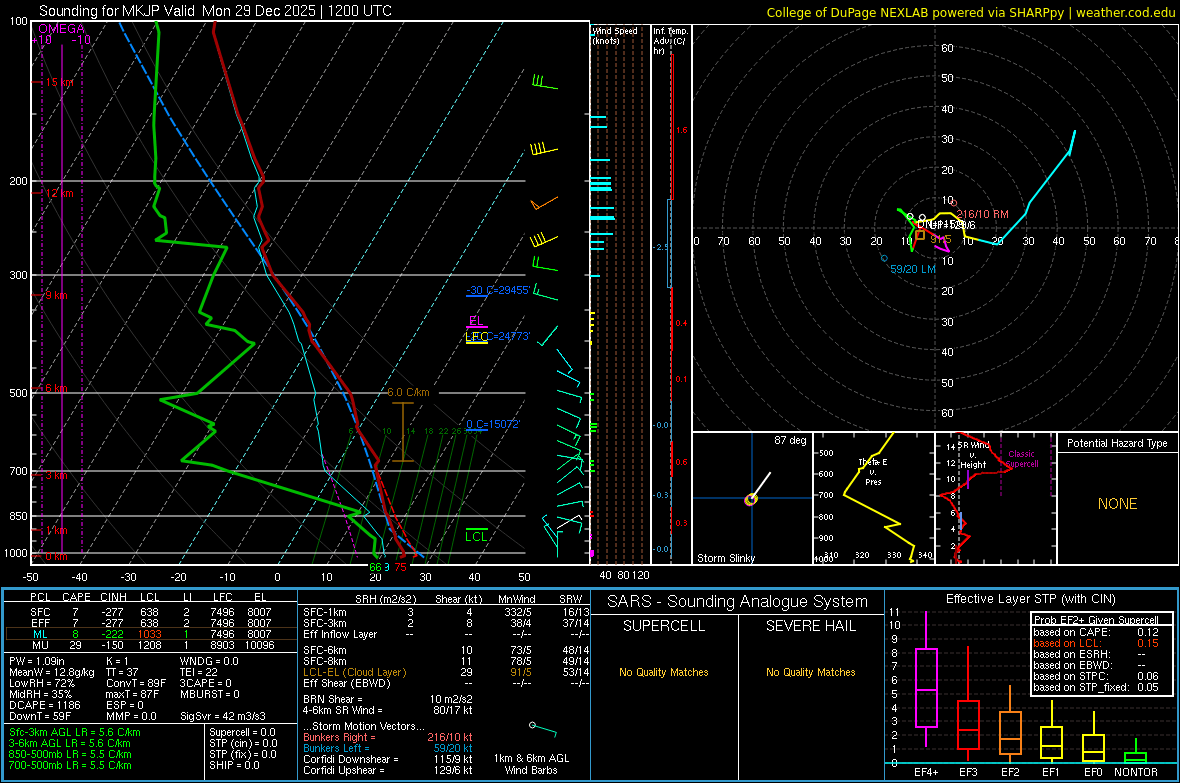This screenshot has height=783, width=1180.
Task: Select the ConvT = 89F value
Action: [x=136, y=683]
